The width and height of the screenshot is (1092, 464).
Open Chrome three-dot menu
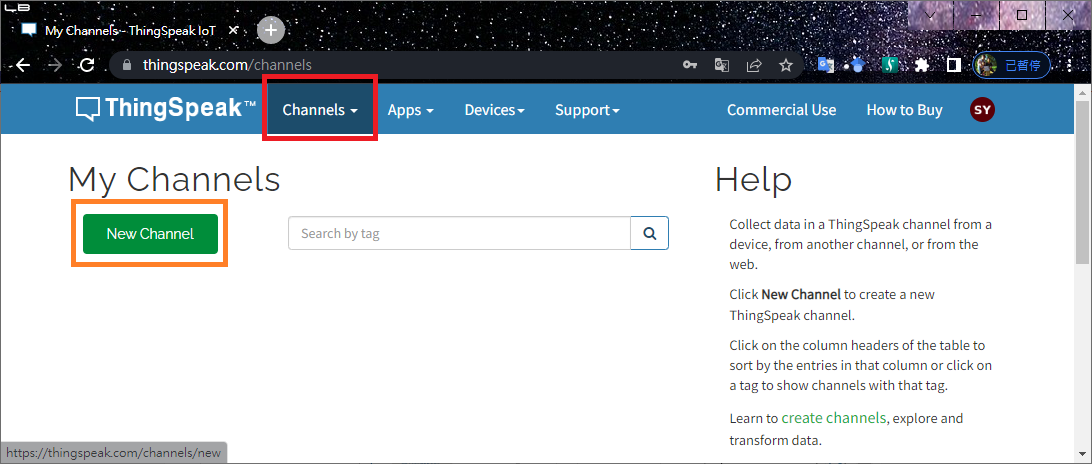pos(1070,65)
